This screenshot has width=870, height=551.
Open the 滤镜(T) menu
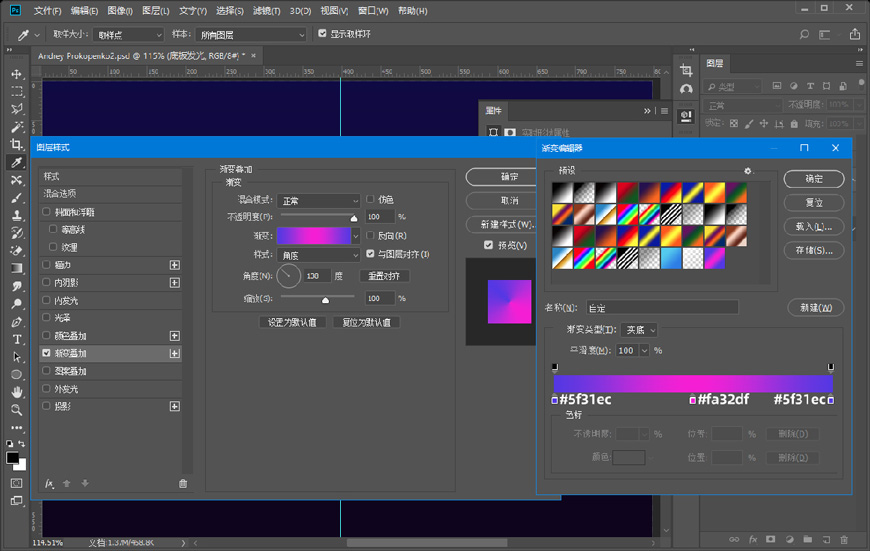[266, 11]
